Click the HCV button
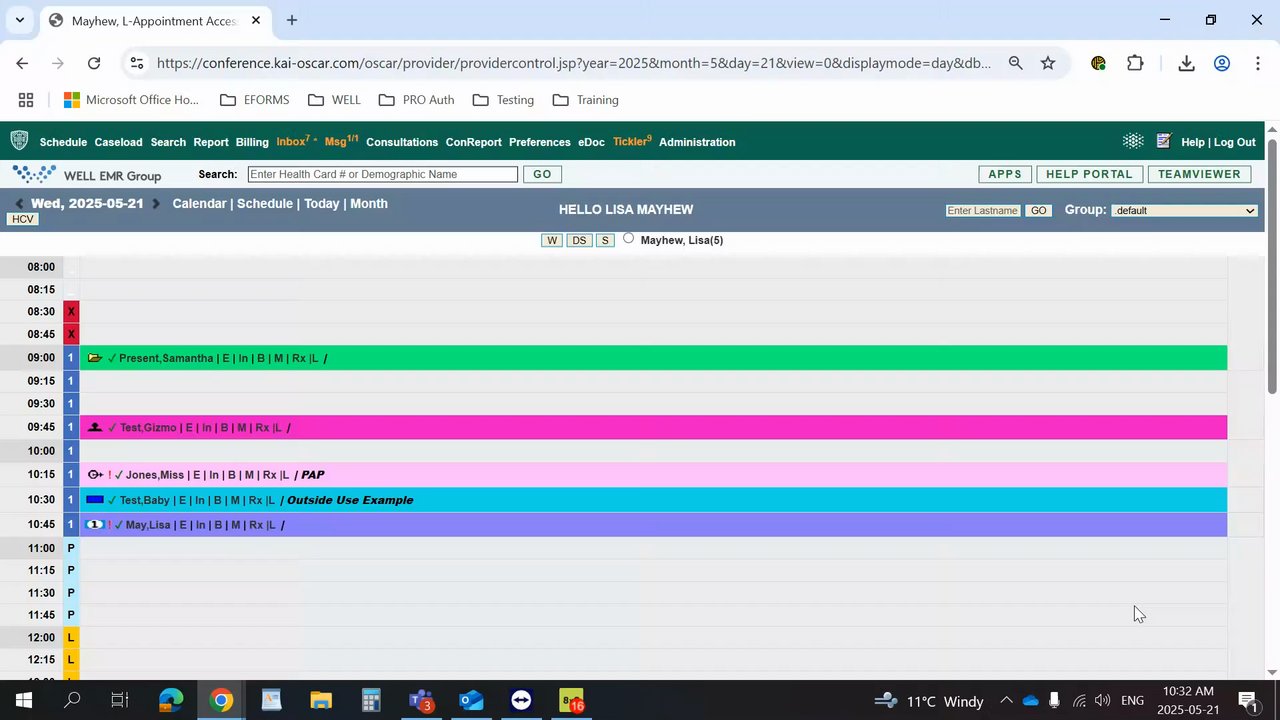Viewport: 1280px width, 720px height. tap(22, 219)
